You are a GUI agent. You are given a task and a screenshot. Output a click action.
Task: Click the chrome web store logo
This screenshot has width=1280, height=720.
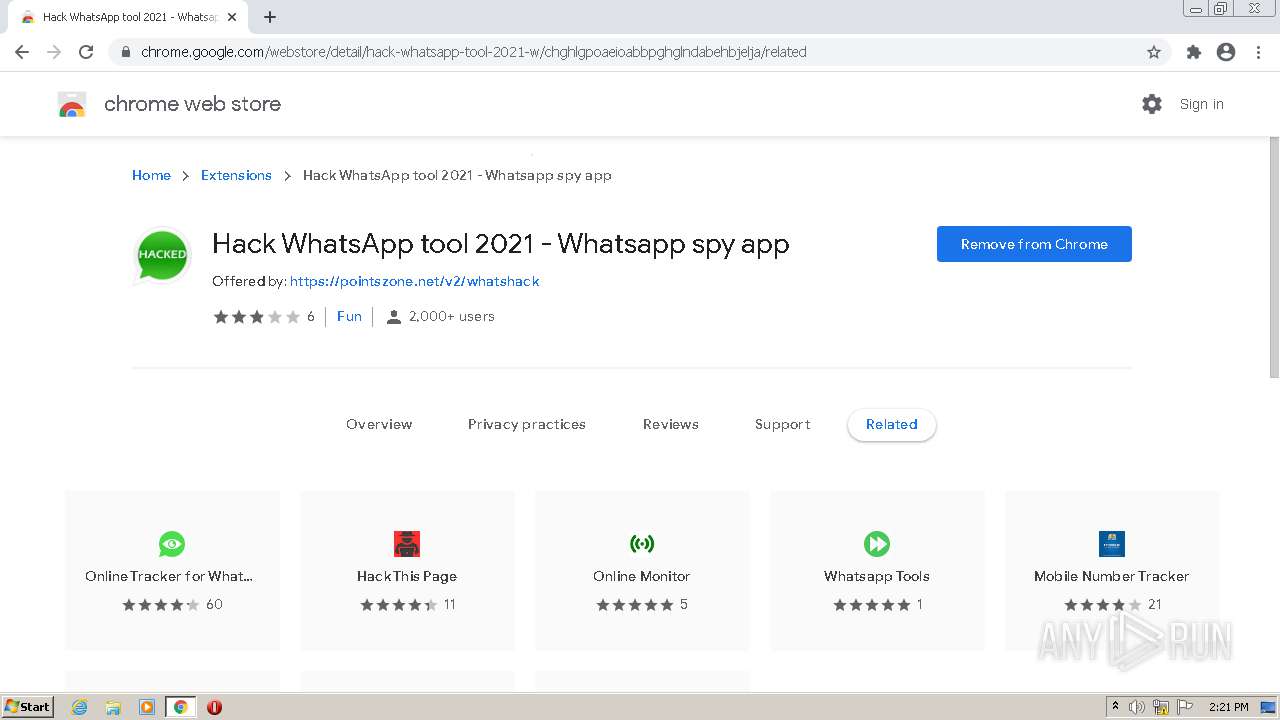point(72,104)
